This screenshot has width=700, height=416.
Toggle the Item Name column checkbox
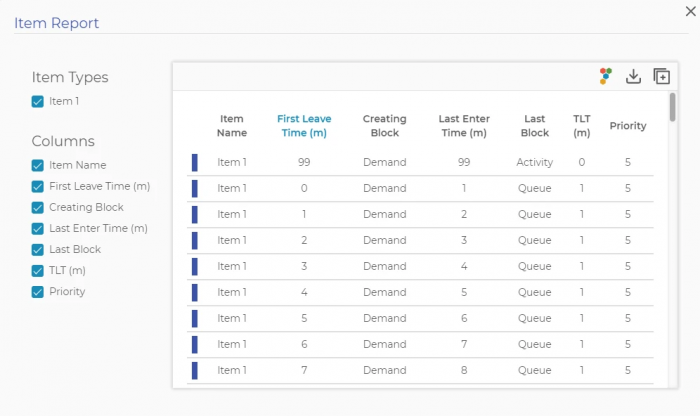[38, 166]
